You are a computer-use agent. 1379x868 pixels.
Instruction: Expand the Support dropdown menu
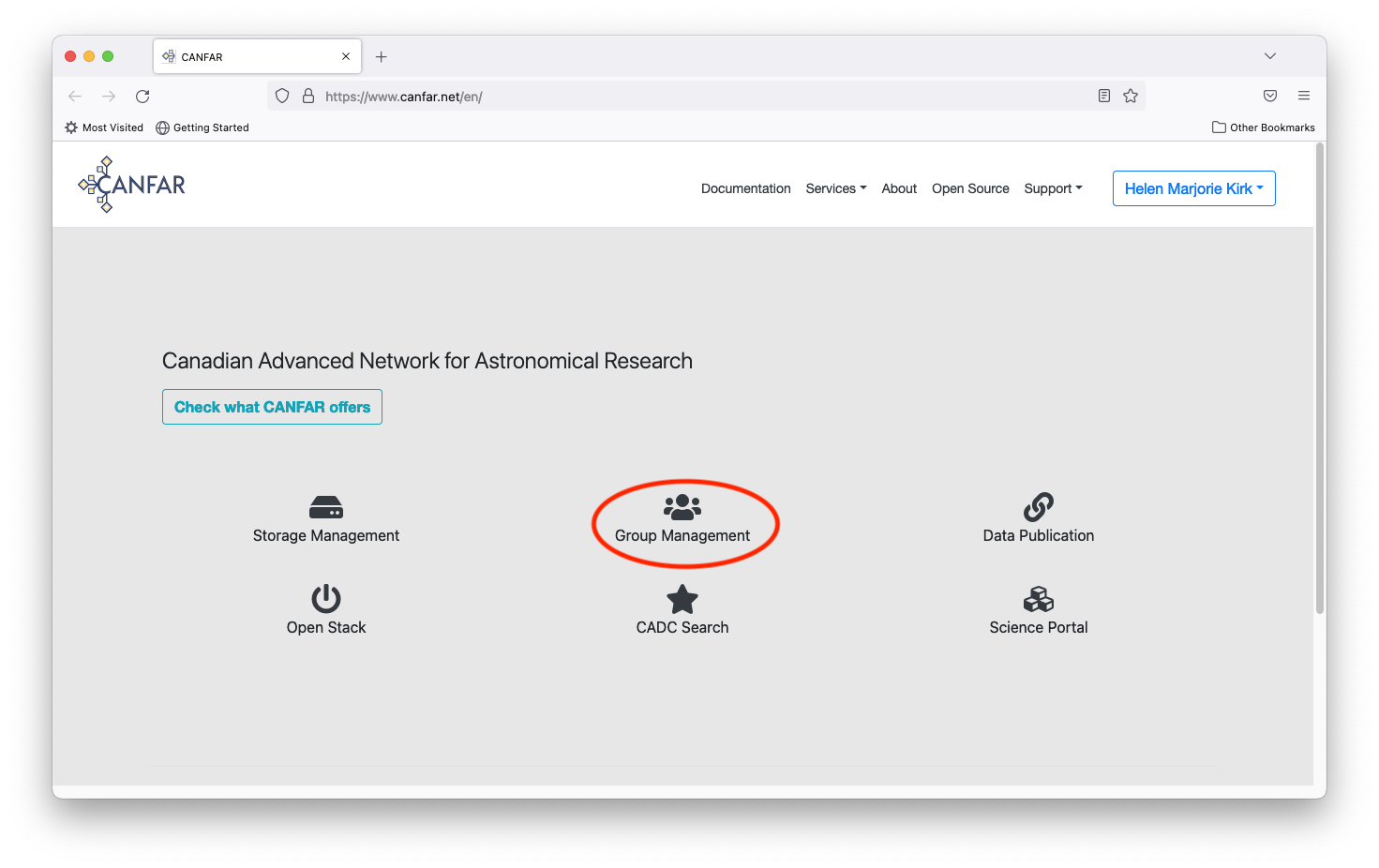[1053, 188]
